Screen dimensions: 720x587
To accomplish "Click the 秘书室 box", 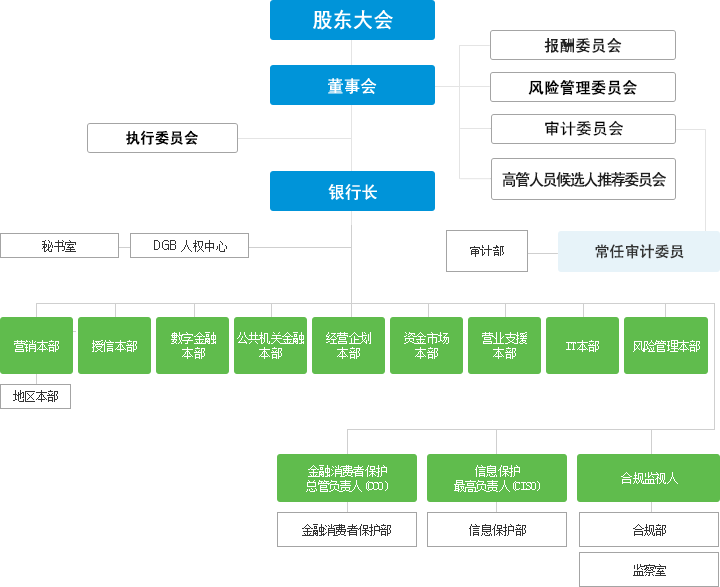I will [x=59, y=245].
